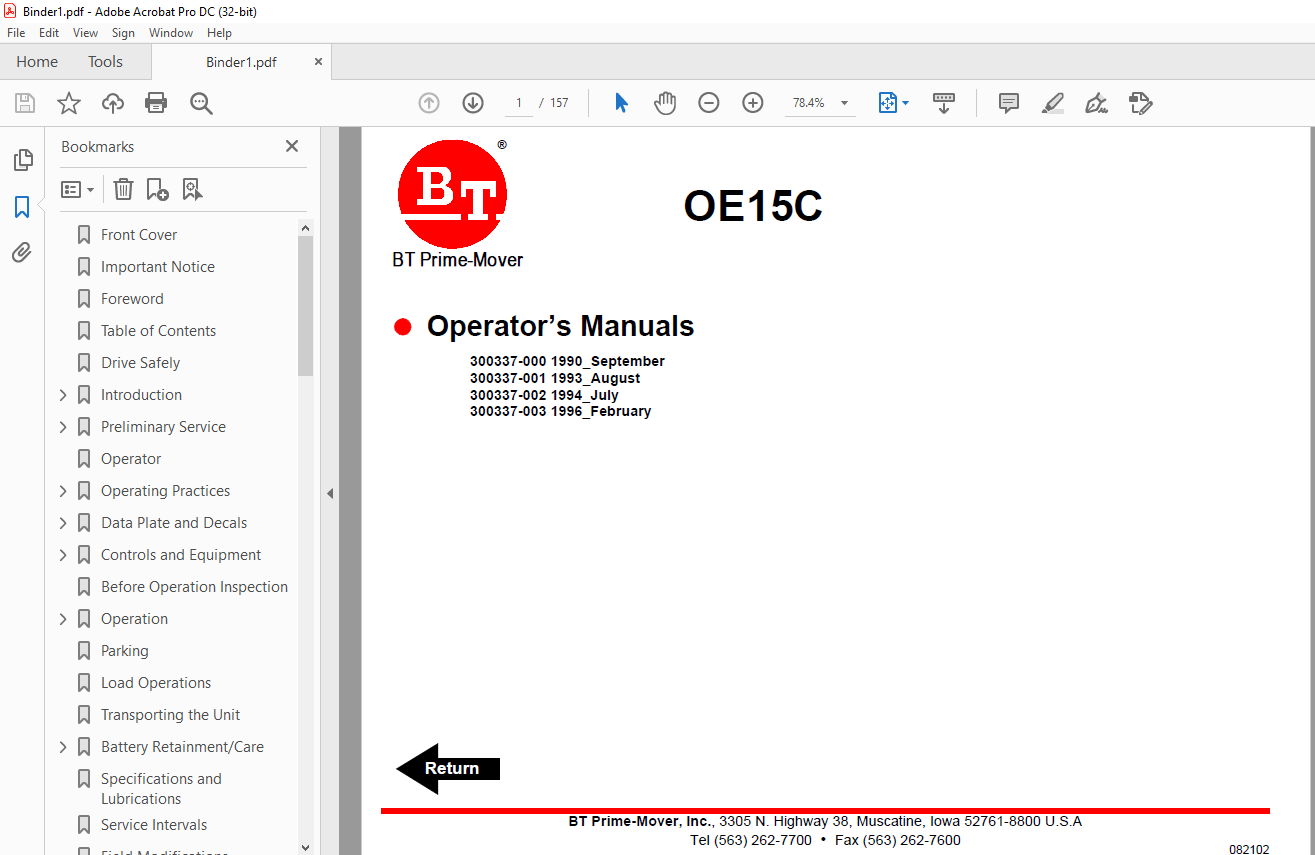The image size is (1315, 855).
Task: Go to Service Intervals bookmark
Action: [x=154, y=825]
